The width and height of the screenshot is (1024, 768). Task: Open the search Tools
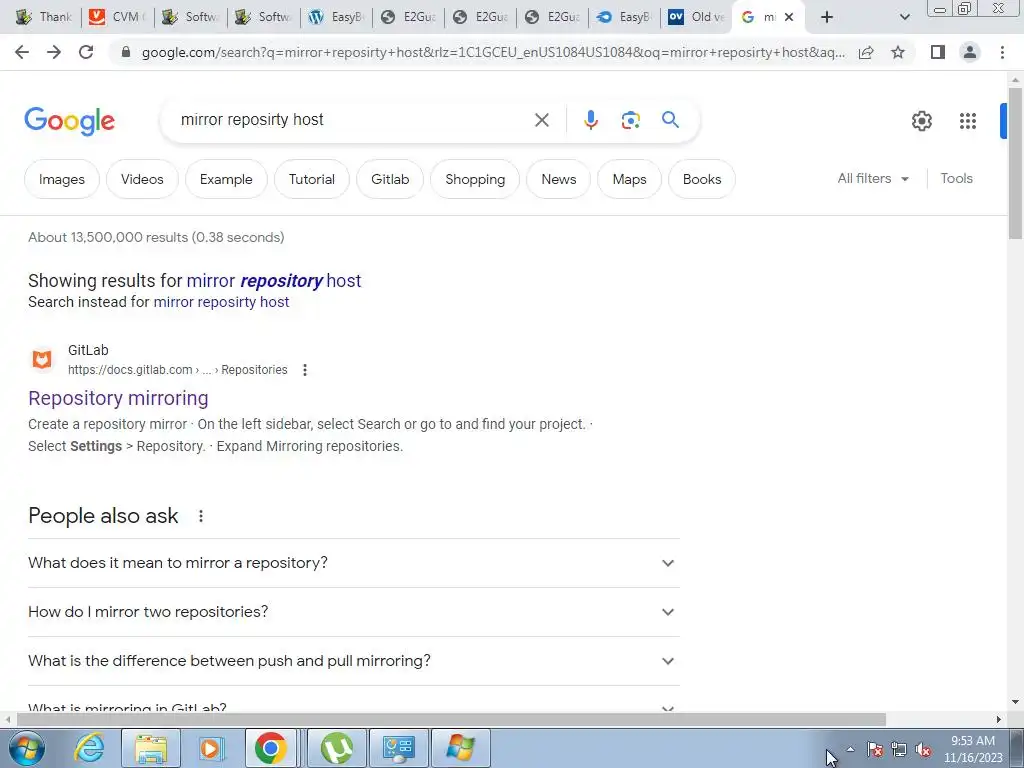pos(956,178)
